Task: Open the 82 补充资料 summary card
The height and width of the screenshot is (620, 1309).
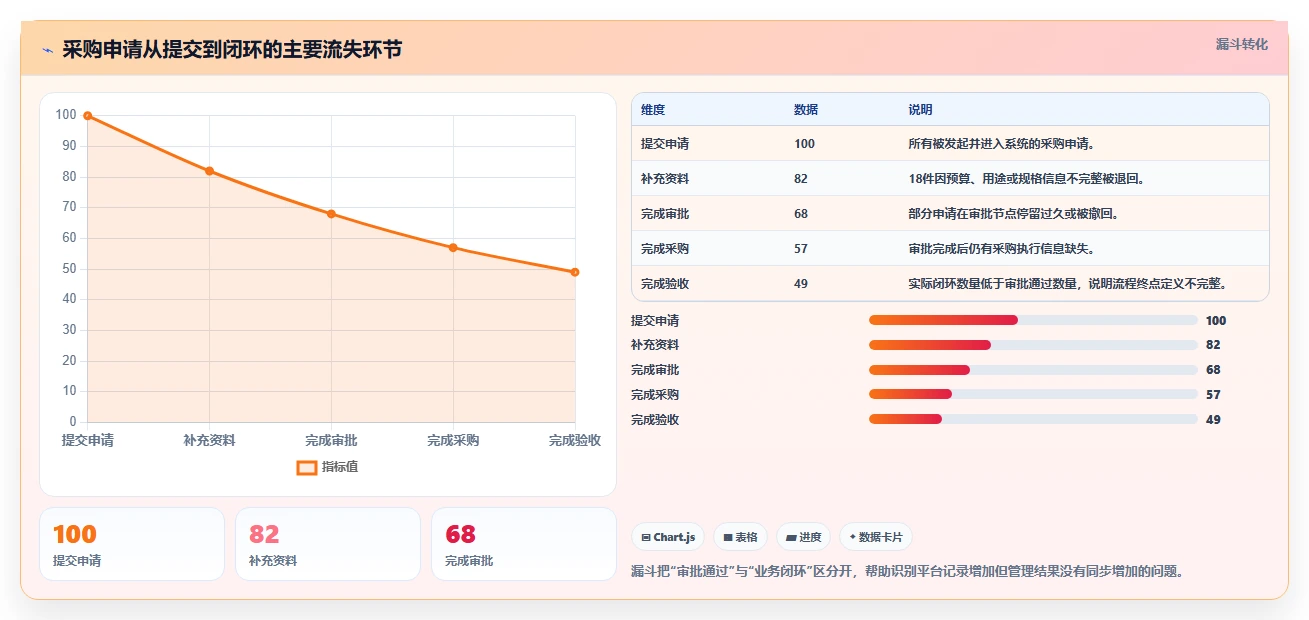Action: click(328, 544)
